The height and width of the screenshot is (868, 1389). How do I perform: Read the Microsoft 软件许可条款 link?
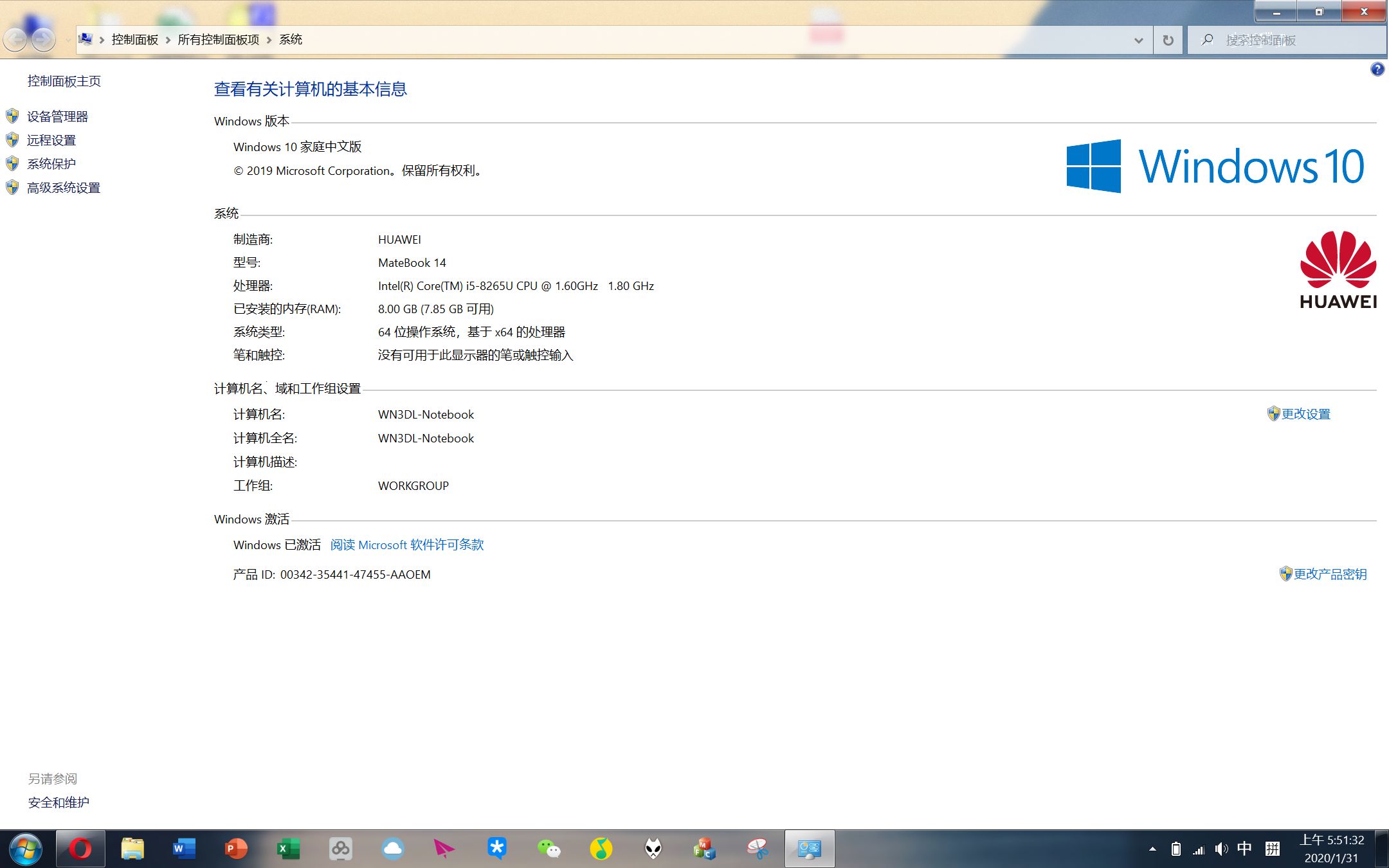[406, 545]
